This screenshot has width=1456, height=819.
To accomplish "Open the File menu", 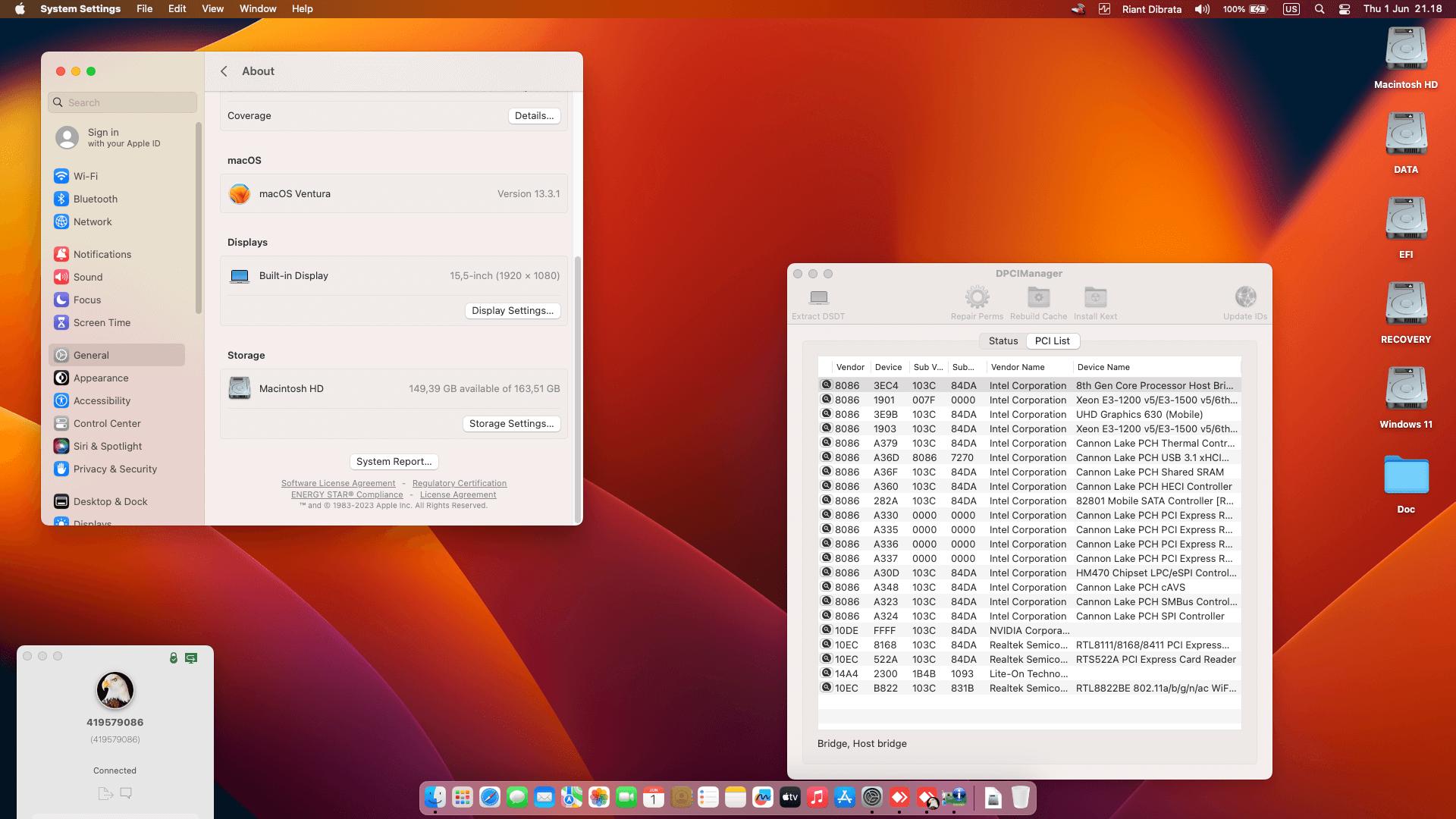I will (144, 9).
